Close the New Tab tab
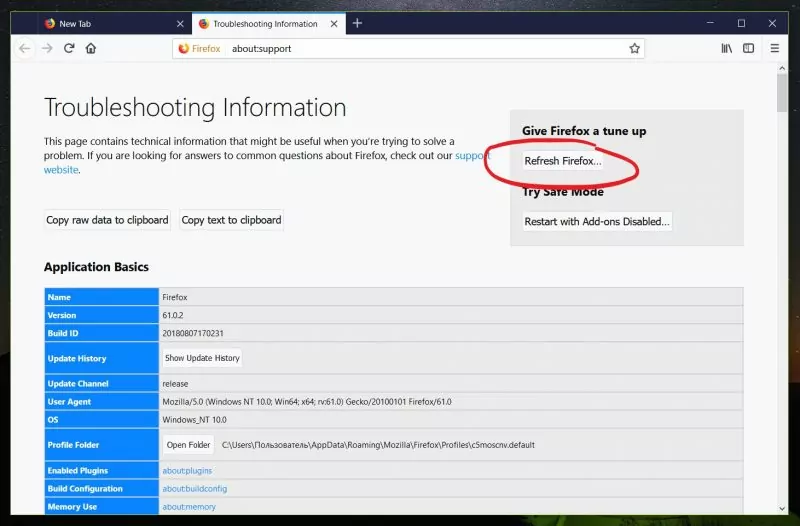The width and height of the screenshot is (800, 526). pos(180,24)
